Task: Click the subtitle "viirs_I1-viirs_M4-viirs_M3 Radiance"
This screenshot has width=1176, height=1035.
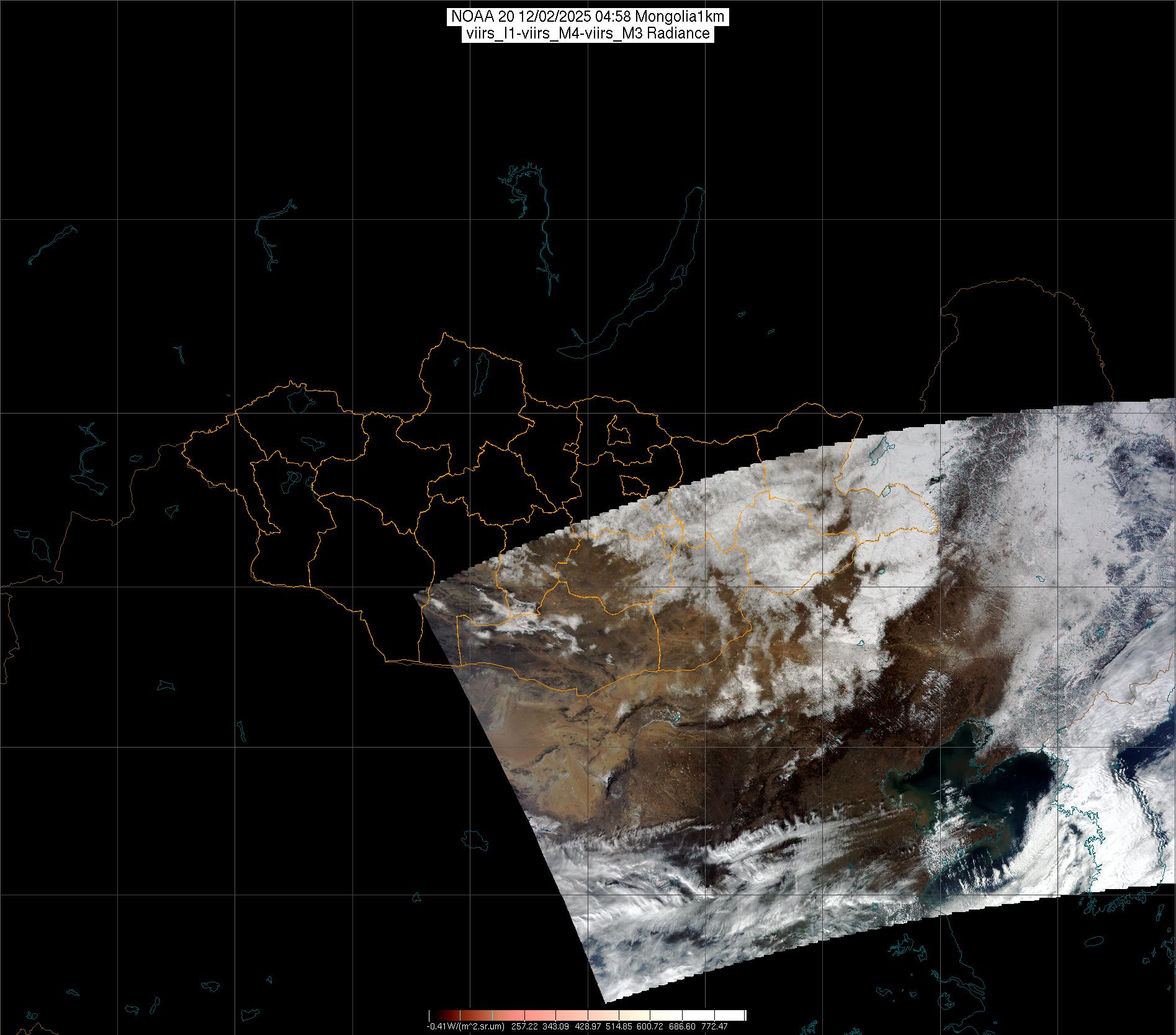Action: pos(588,34)
